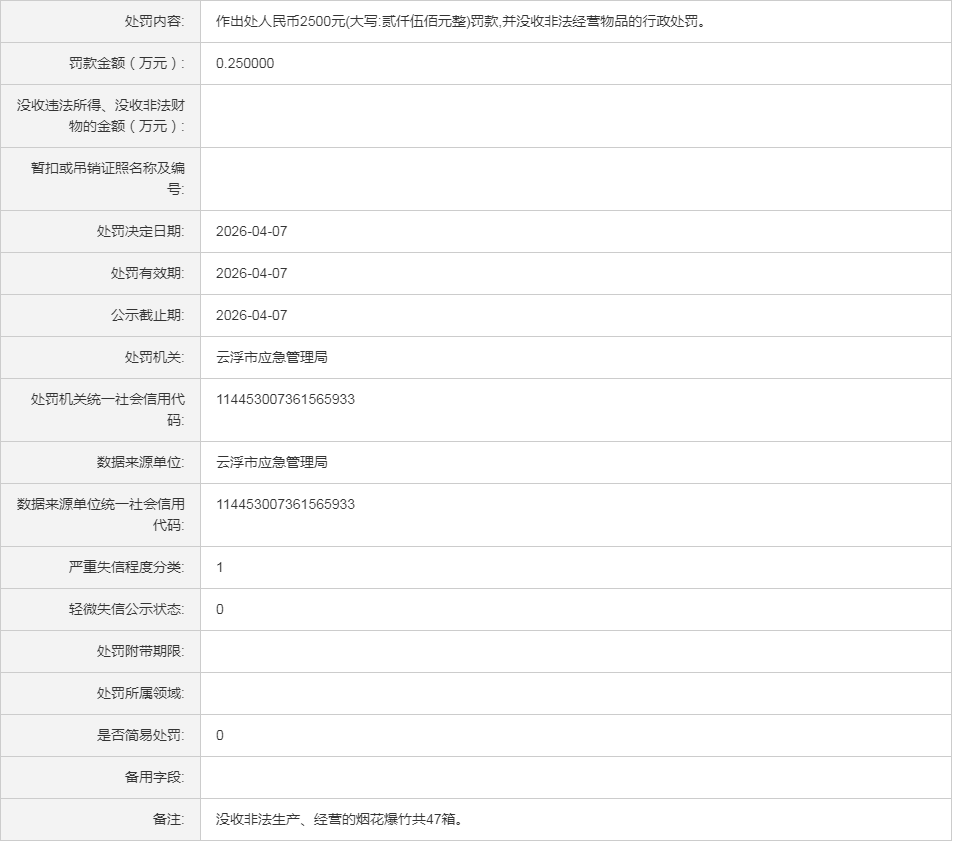Click the 处罚所属领域 label cell

click(x=100, y=693)
